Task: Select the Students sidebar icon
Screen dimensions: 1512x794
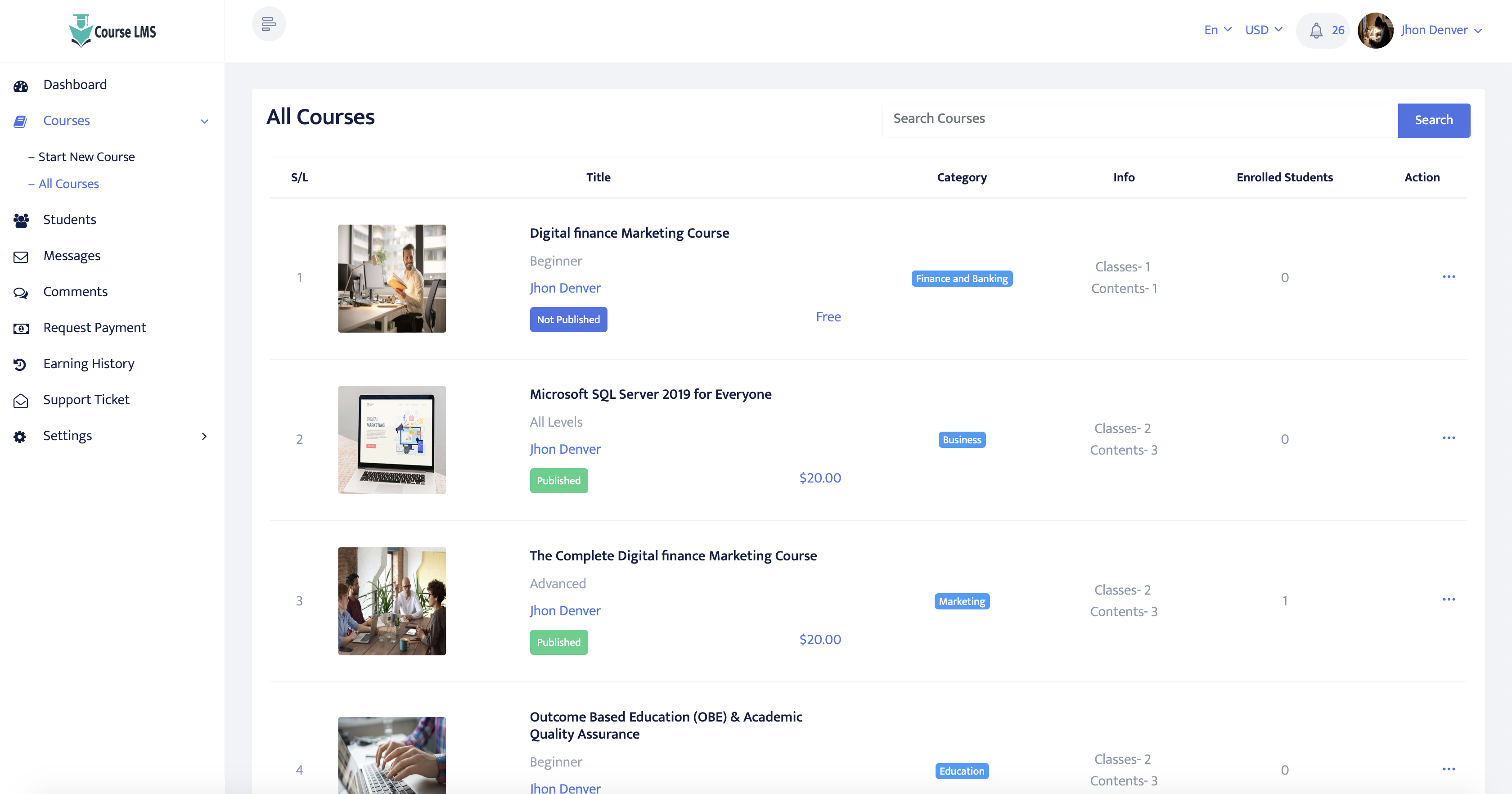Action: point(21,220)
